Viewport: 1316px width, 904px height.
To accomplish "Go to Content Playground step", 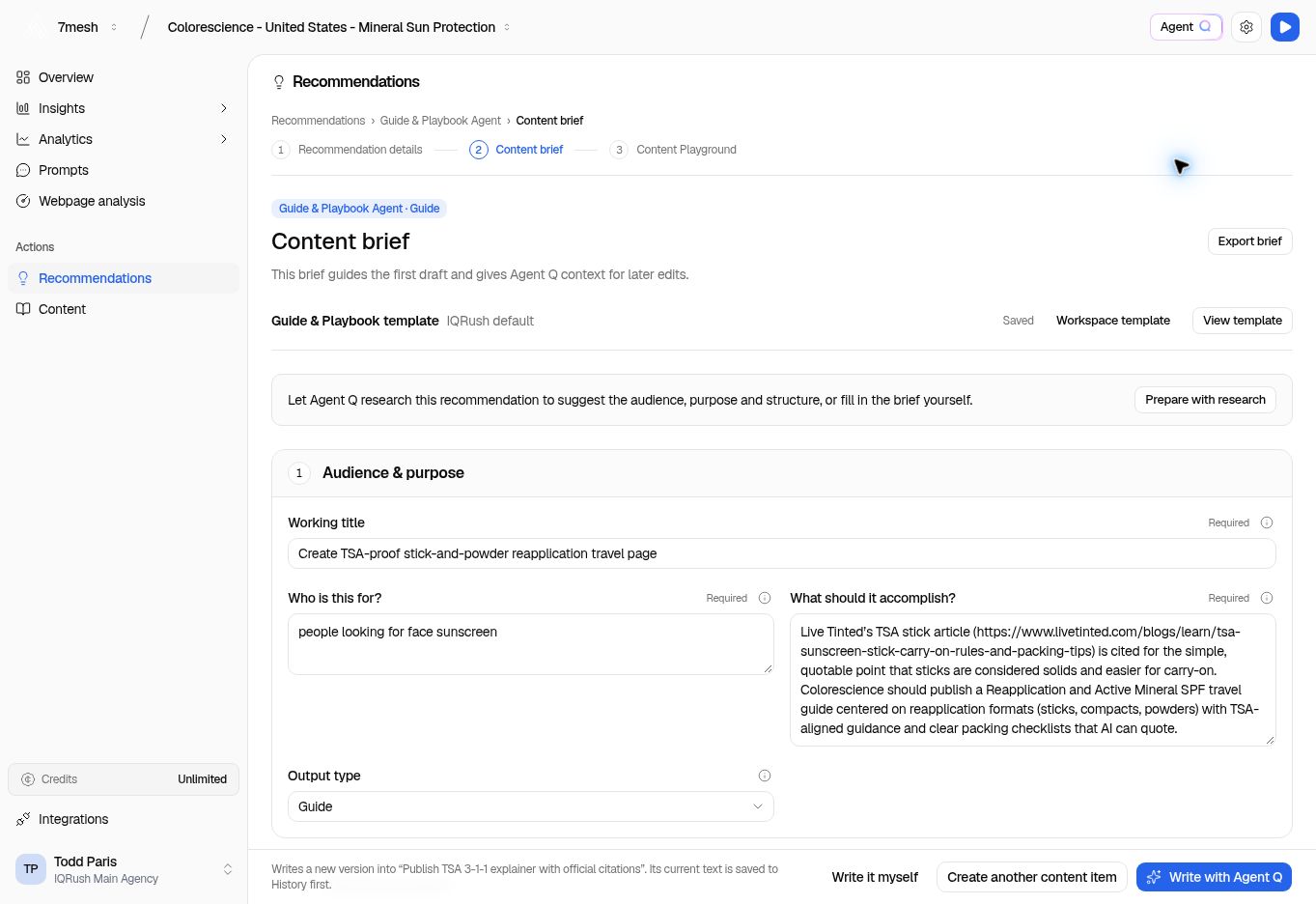I will 674,150.
